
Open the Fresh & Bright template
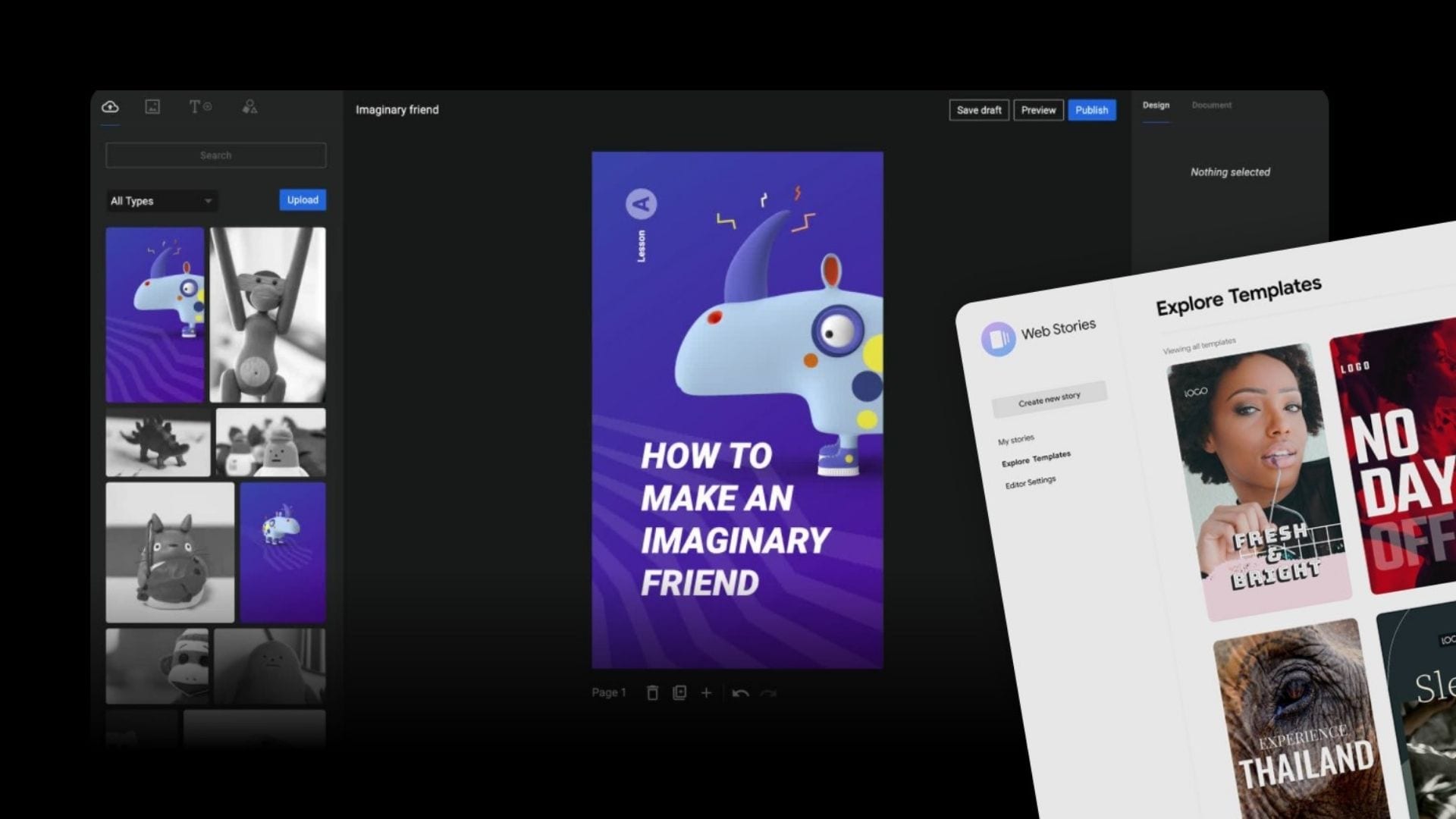pos(1259,482)
